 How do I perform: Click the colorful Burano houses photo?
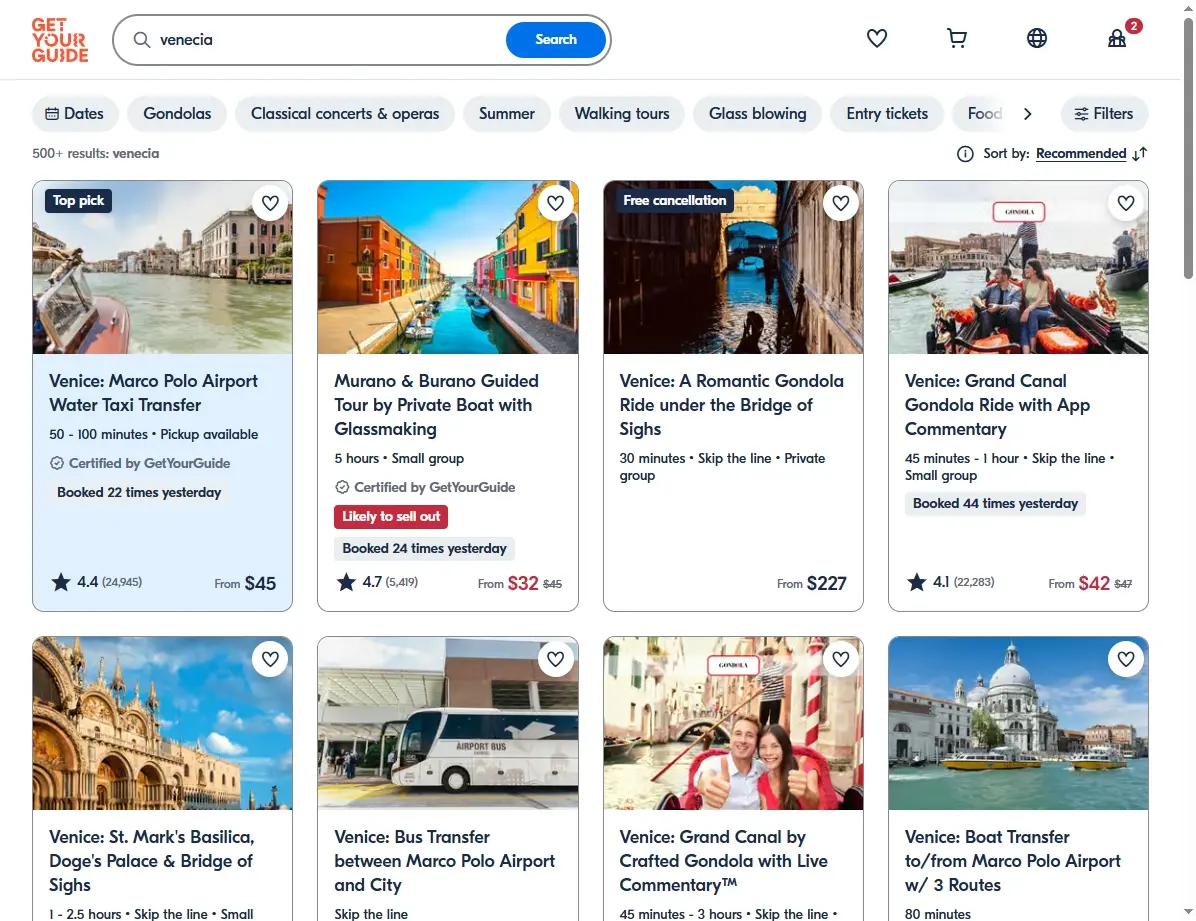click(448, 267)
